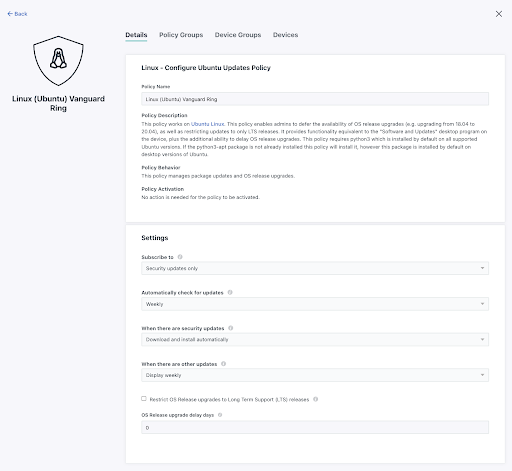Viewport: 512px width, 471px height.
Task: Enable Restrict OS Release upgrades to LTS checkbox
Action: [x=144, y=399]
